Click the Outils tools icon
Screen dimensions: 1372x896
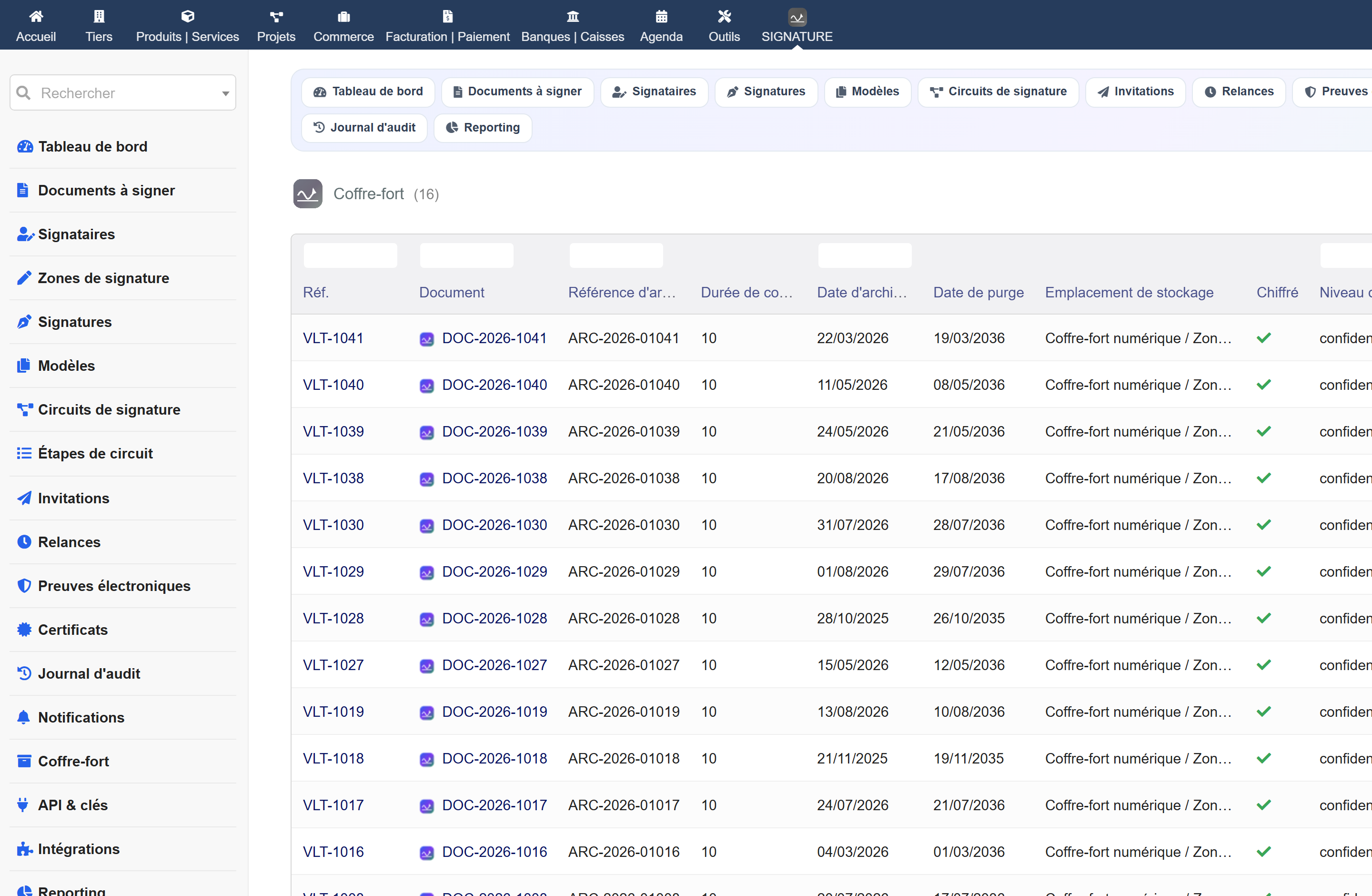(724, 16)
